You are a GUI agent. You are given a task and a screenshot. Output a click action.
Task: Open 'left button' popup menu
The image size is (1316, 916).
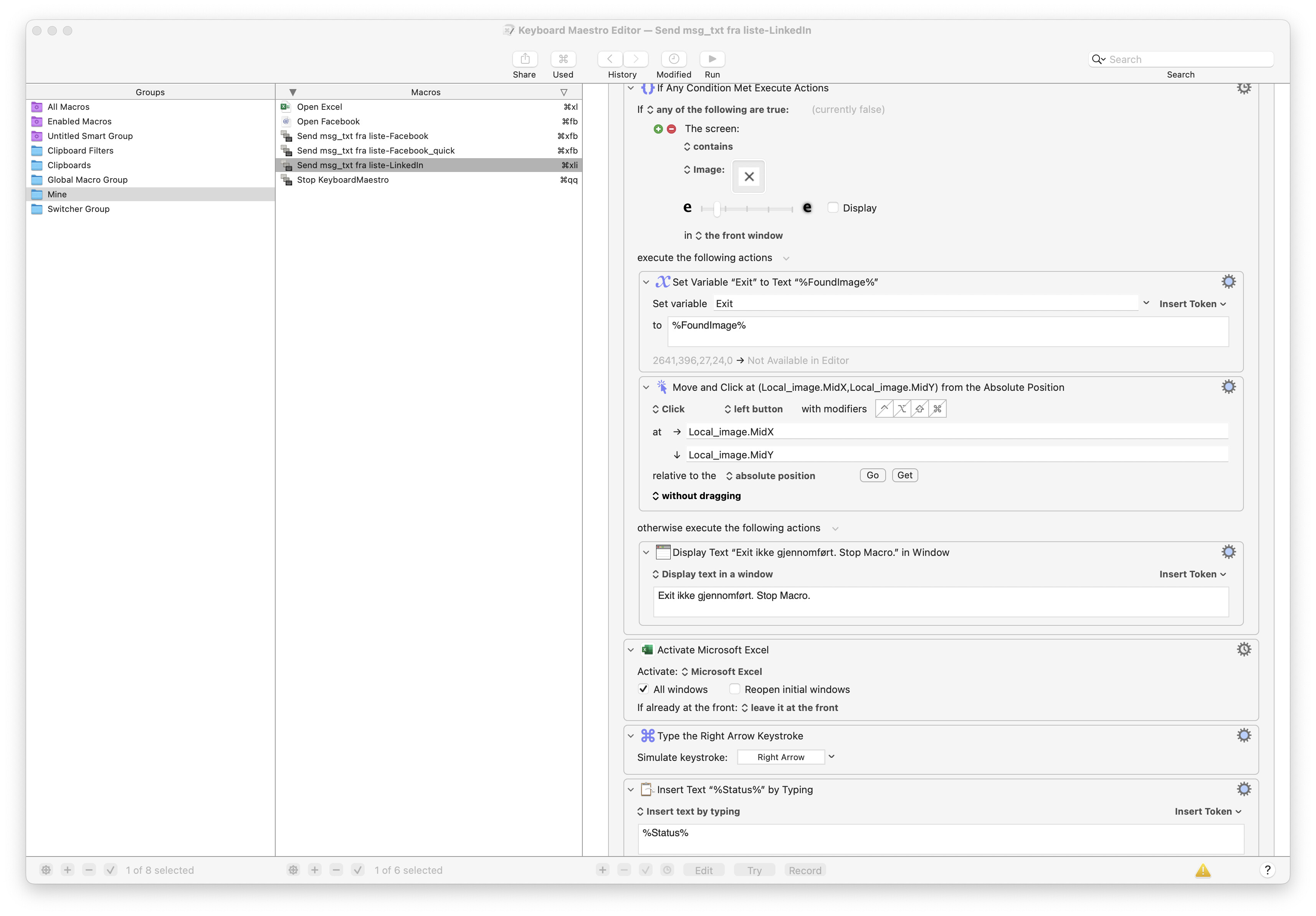pyautogui.click(x=753, y=409)
